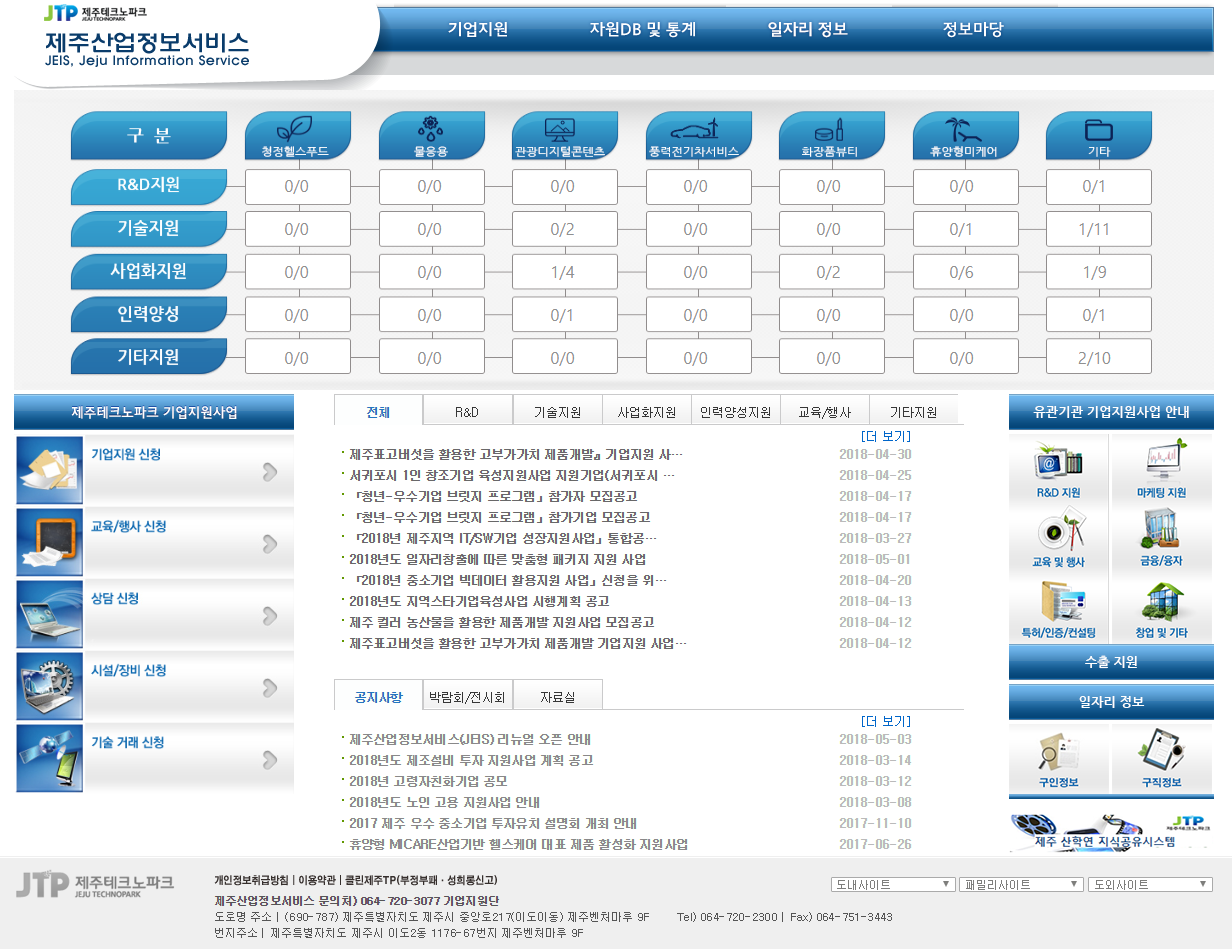This screenshot has height=949, width=1232.
Task: Open the 풍력전기차서비스 car icon
Action: tap(695, 130)
